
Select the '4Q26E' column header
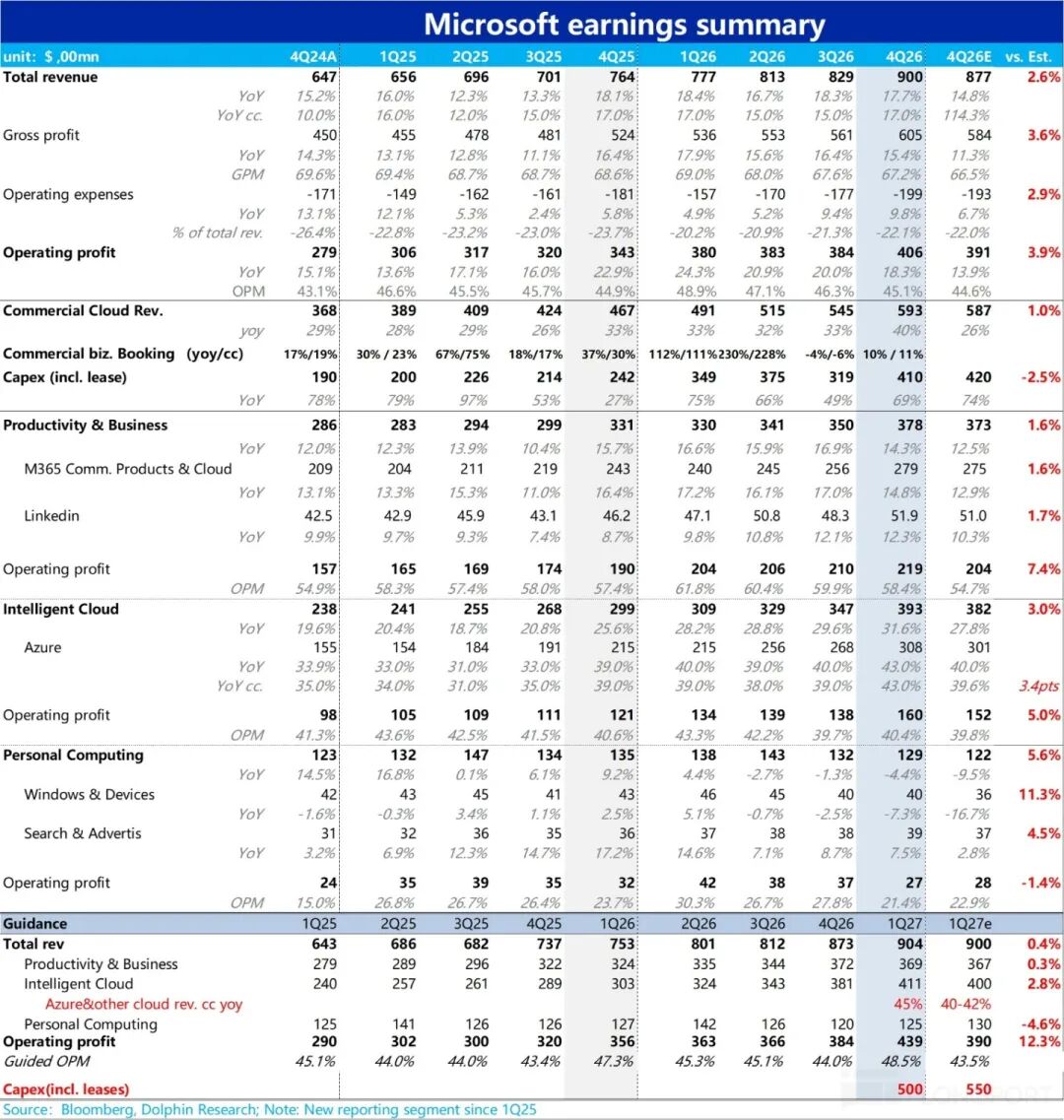tap(969, 56)
